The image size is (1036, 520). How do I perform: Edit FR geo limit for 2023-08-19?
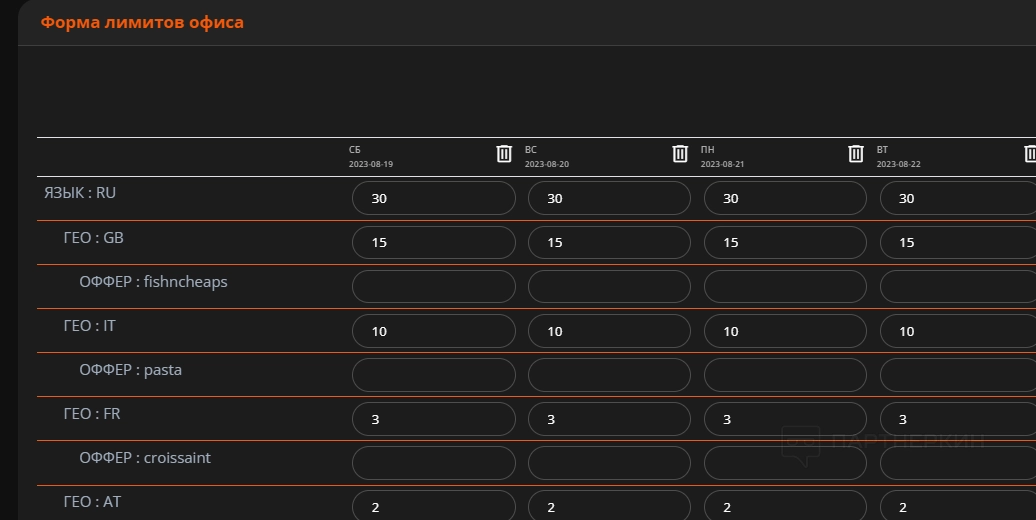pyautogui.click(x=433, y=419)
